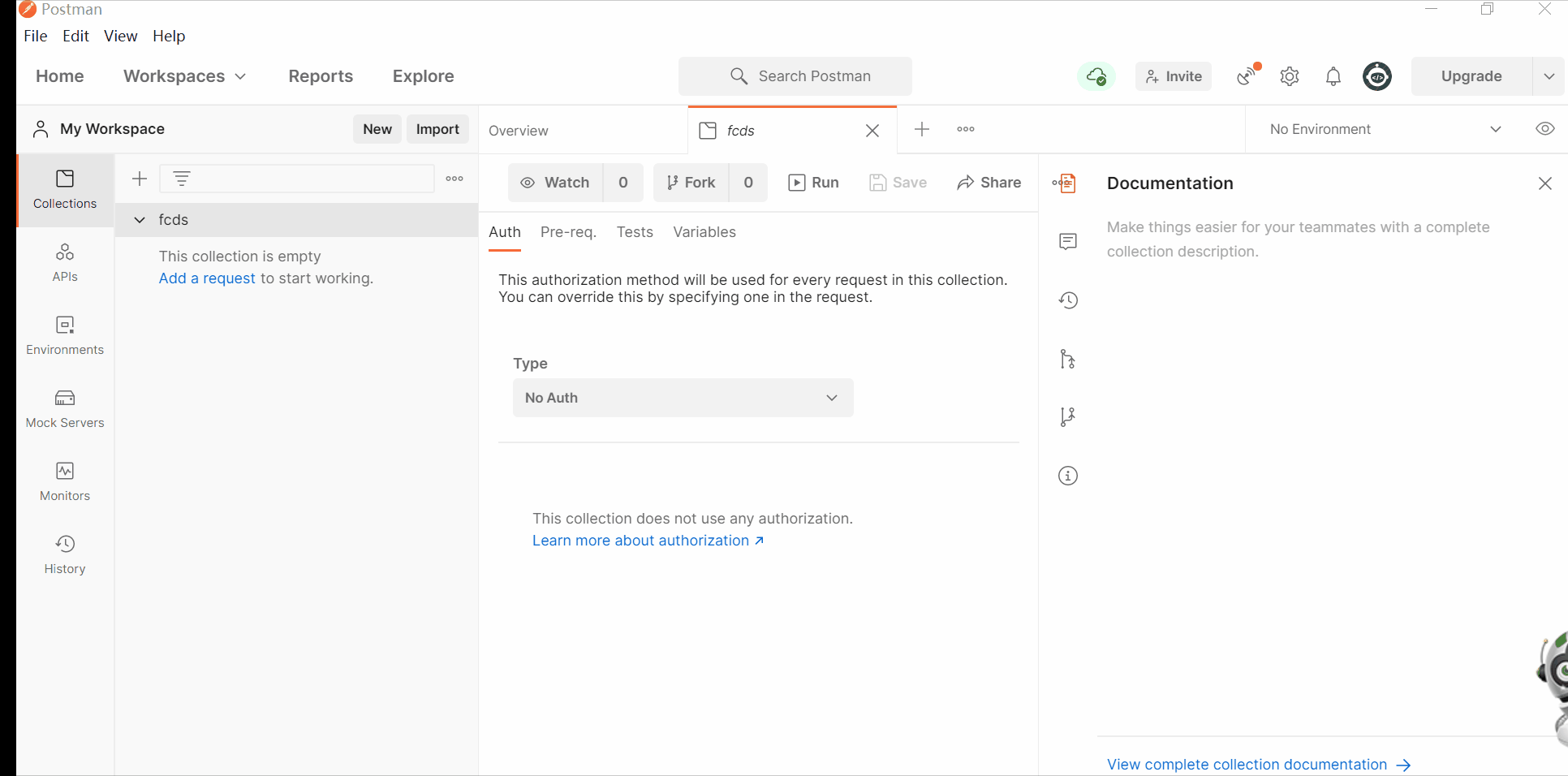Image resolution: width=1568 pixels, height=776 pixels.
Task: Click the watch count number
Action: [x=623, y=183]
